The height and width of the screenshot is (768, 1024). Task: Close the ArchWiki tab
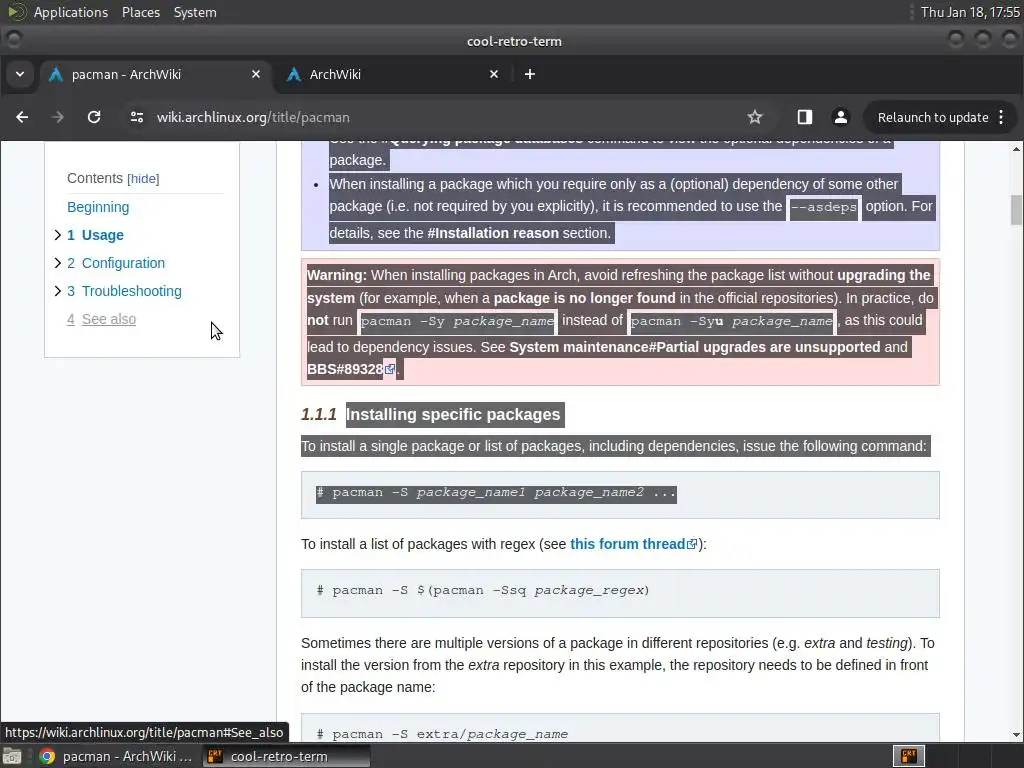(494, 74)
